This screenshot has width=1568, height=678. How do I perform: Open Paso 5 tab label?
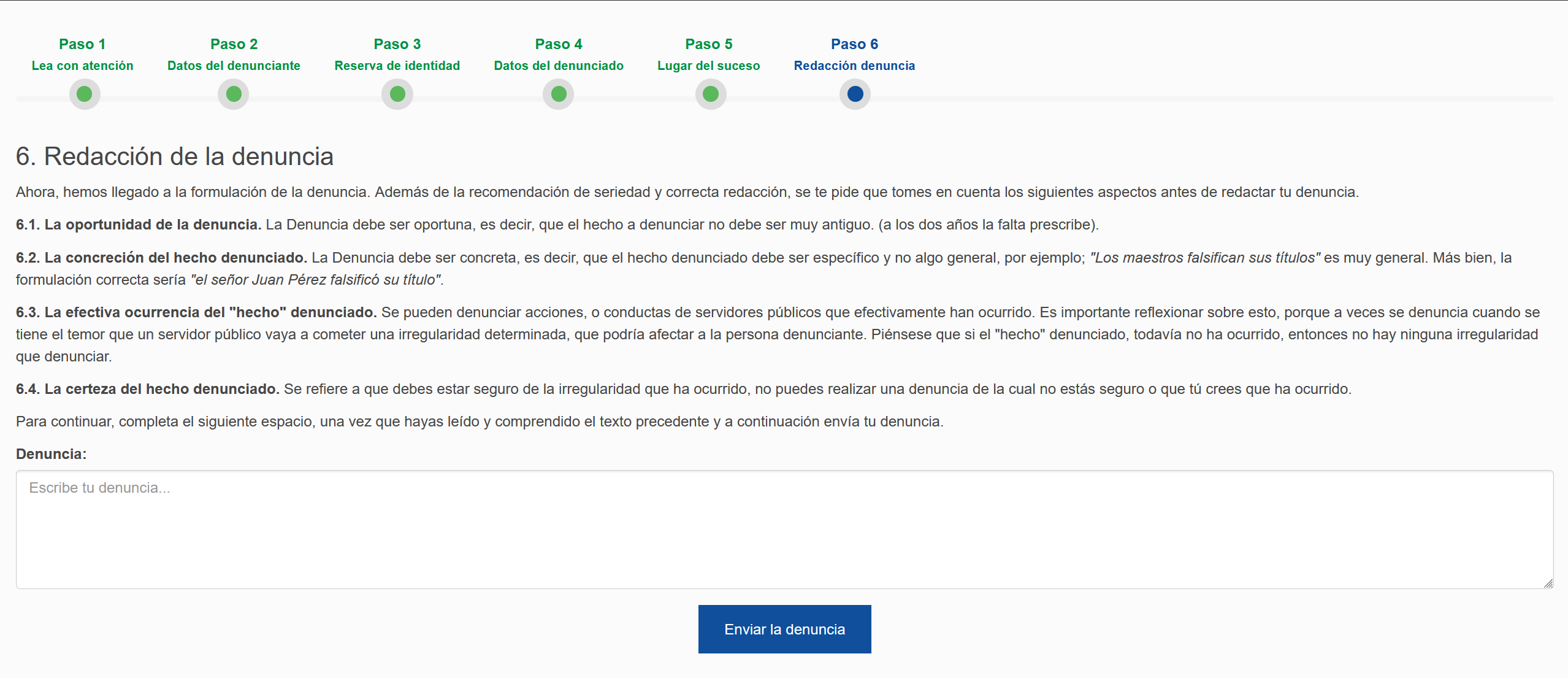tap(708, 44)
